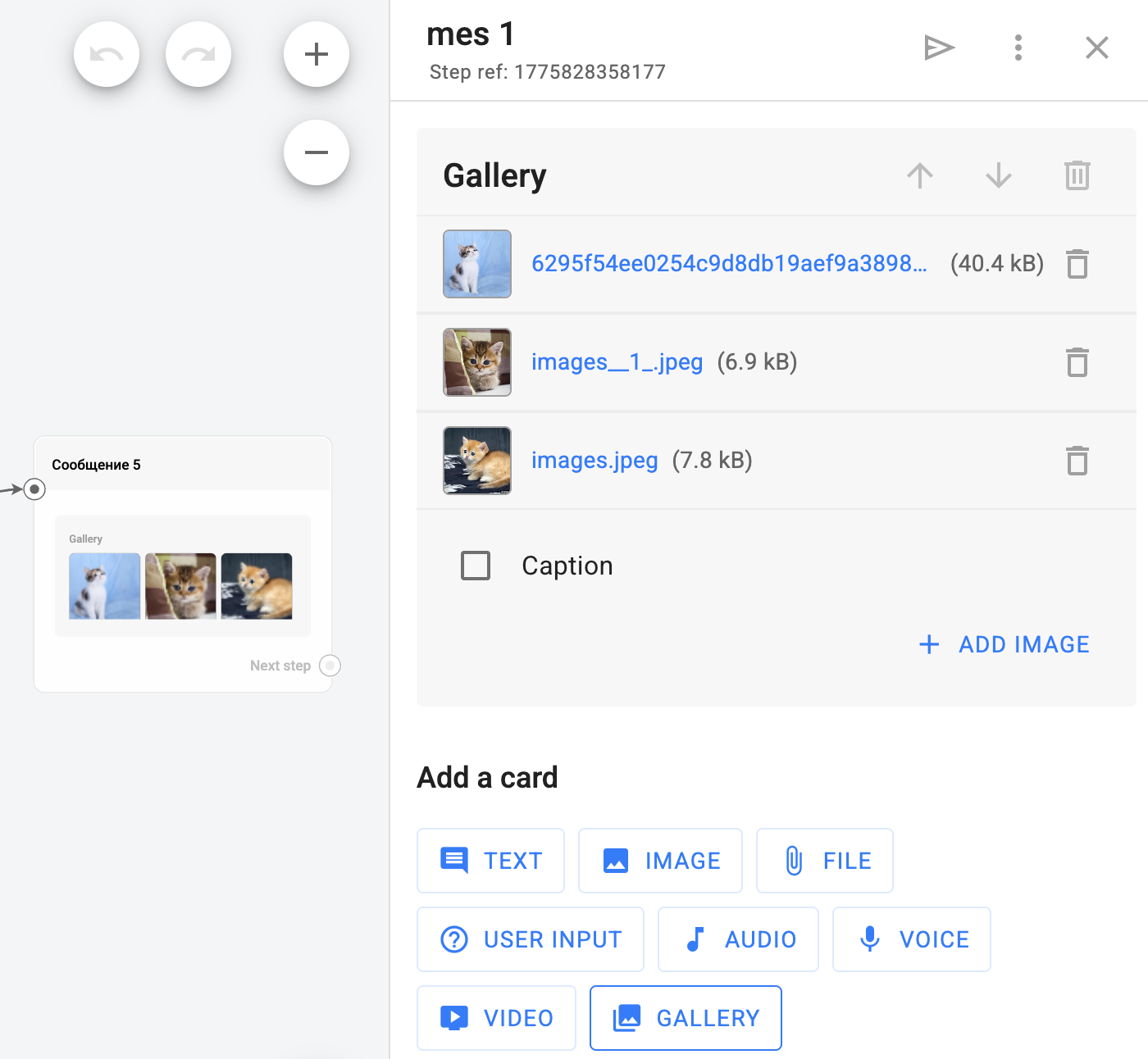The image size is (1148, 1059).
Task: Delete images__1_.jpeg from the gallery
Action: [x=1077, y=362]
